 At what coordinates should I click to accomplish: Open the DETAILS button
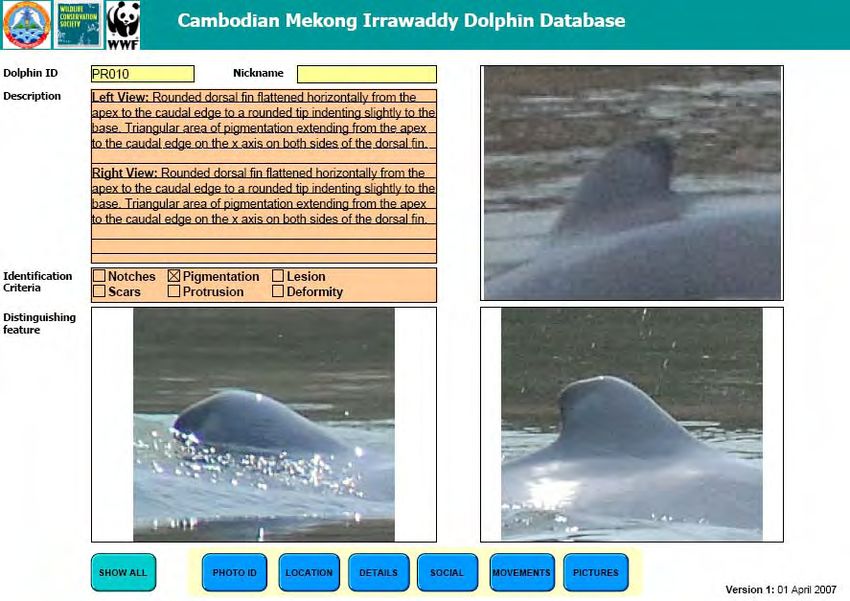coord(379,573)
